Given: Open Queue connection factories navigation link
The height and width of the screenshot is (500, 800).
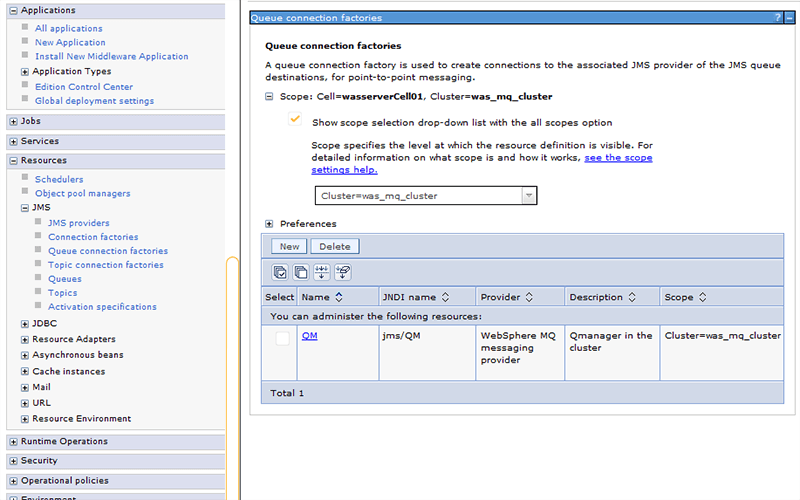Looking at the screenshot, I should coord(108,251).
